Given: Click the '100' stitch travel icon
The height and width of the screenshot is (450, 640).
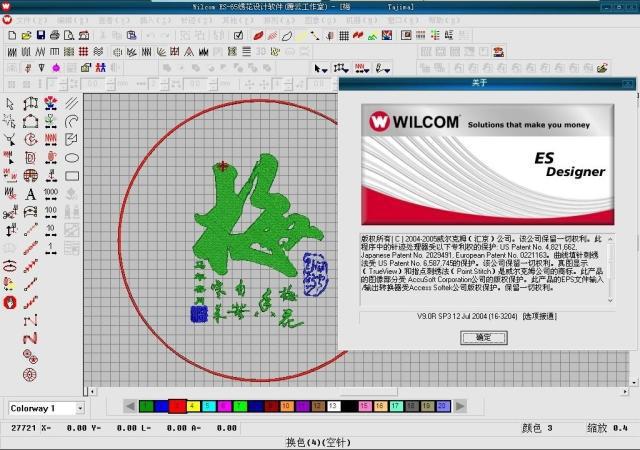Looking at the screenshot, I should pyautogui.click(x=51, y=212).
